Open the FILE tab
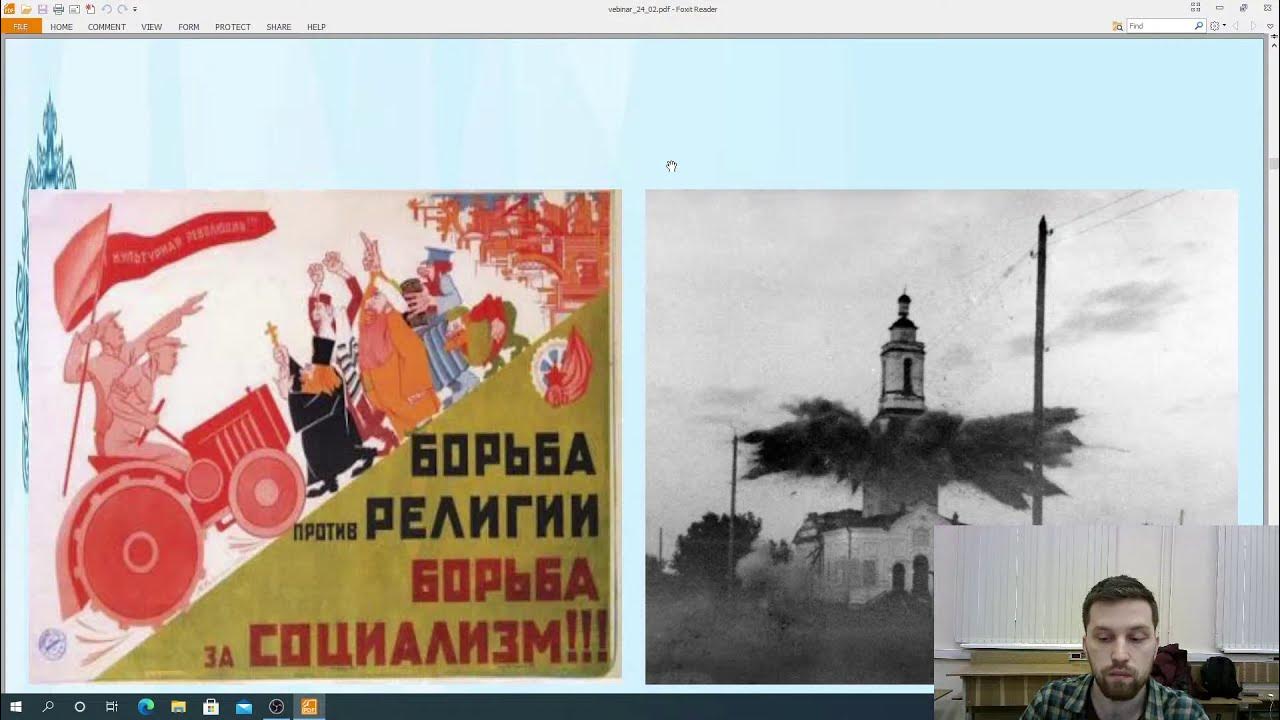Image resolution: width=1280 pixels, height=720 pixels. click(21, 27)
